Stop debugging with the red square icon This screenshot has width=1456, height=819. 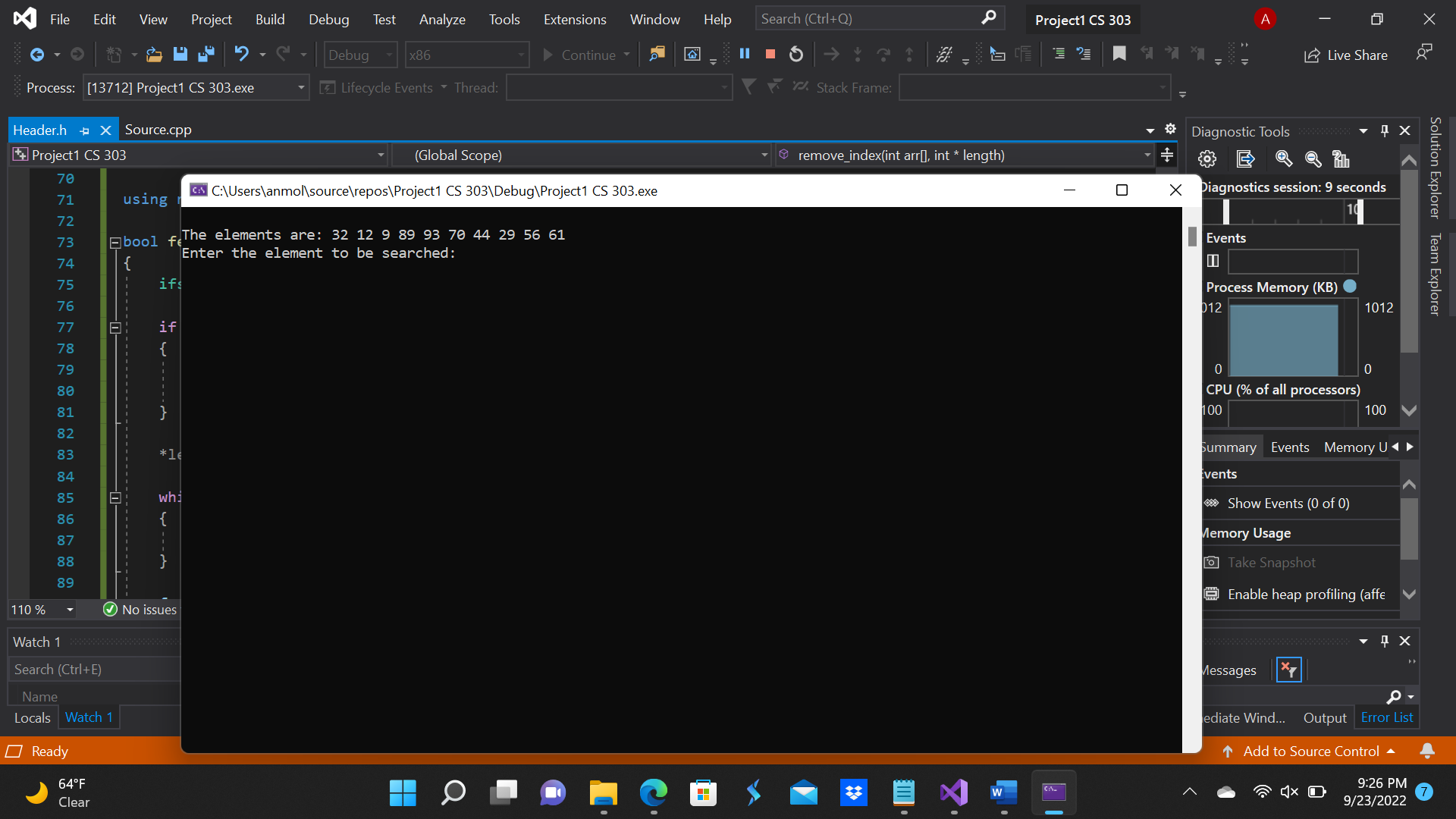[x=770, y=54]
